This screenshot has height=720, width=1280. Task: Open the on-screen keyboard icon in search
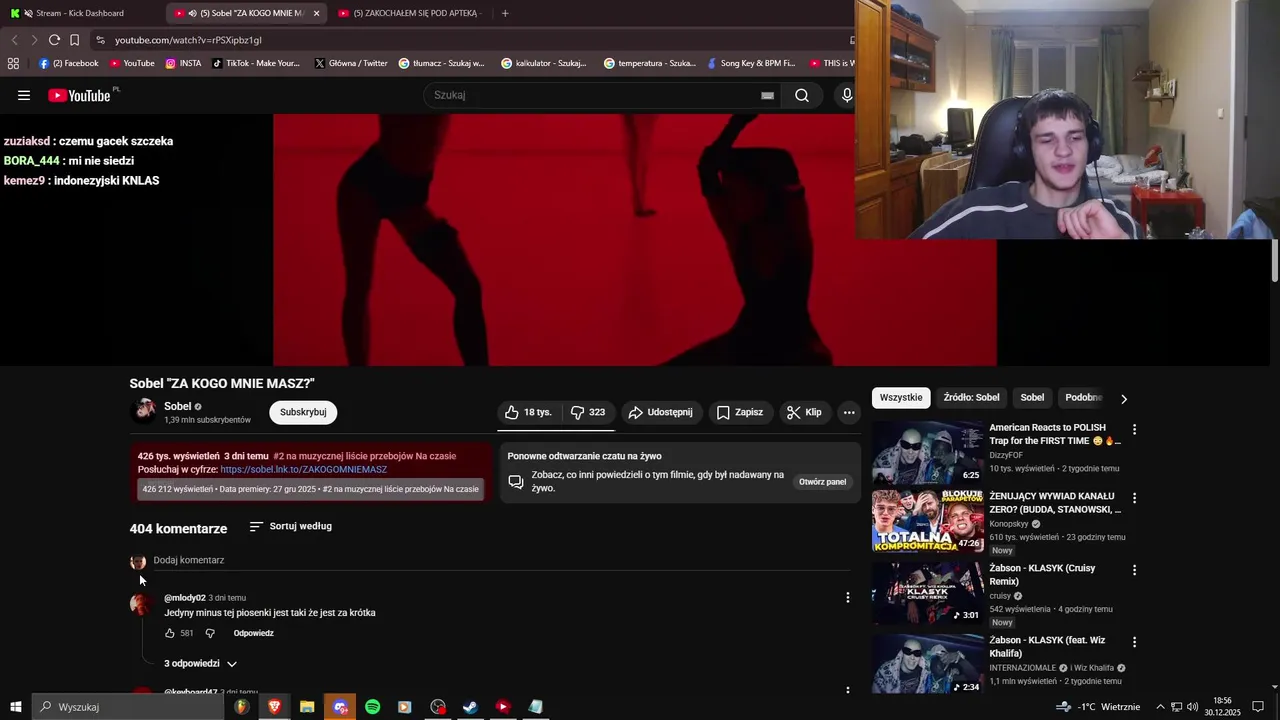tap(767, 95)
